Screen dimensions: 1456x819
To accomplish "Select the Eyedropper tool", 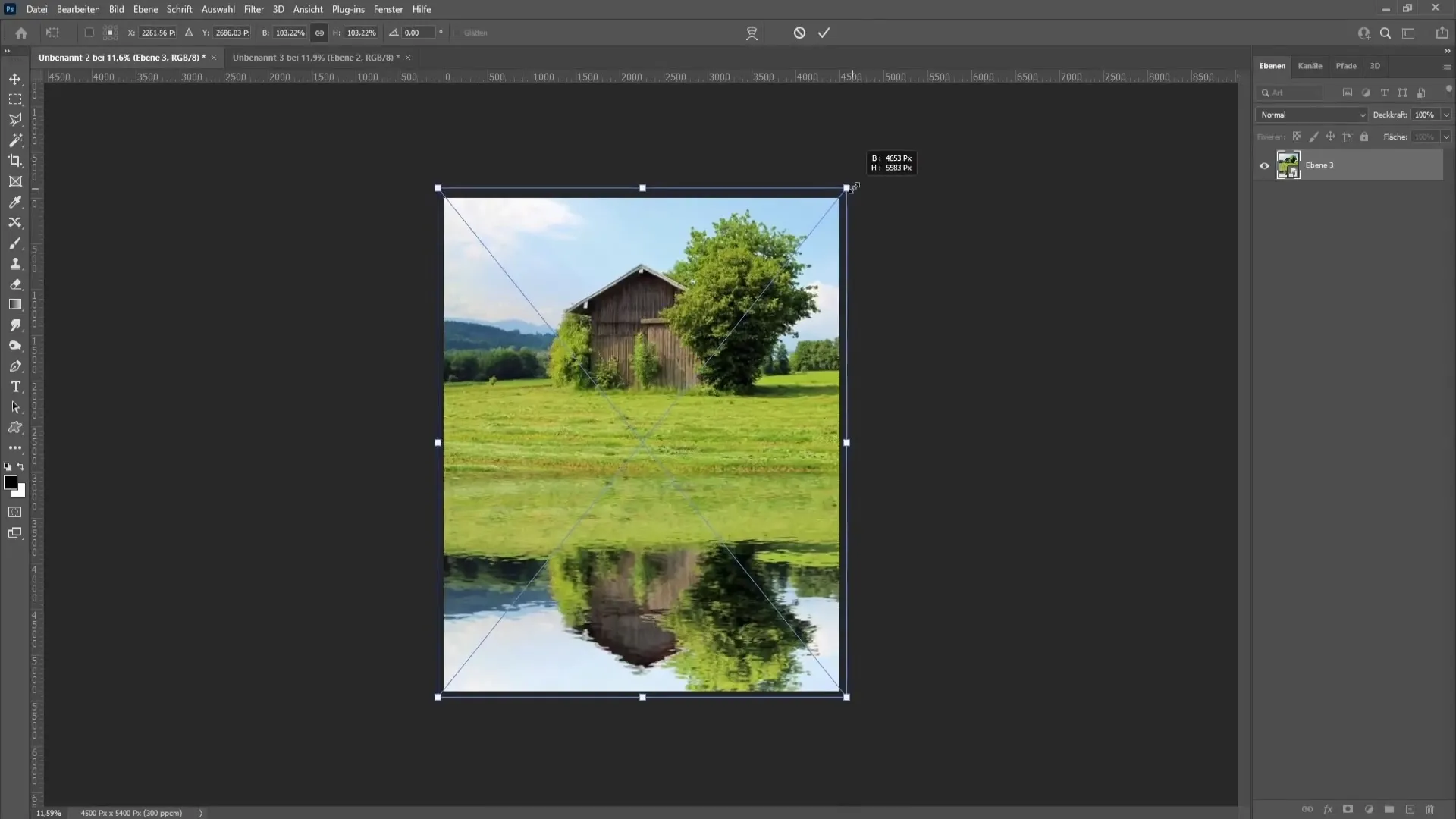I will (x=15, y=201).
